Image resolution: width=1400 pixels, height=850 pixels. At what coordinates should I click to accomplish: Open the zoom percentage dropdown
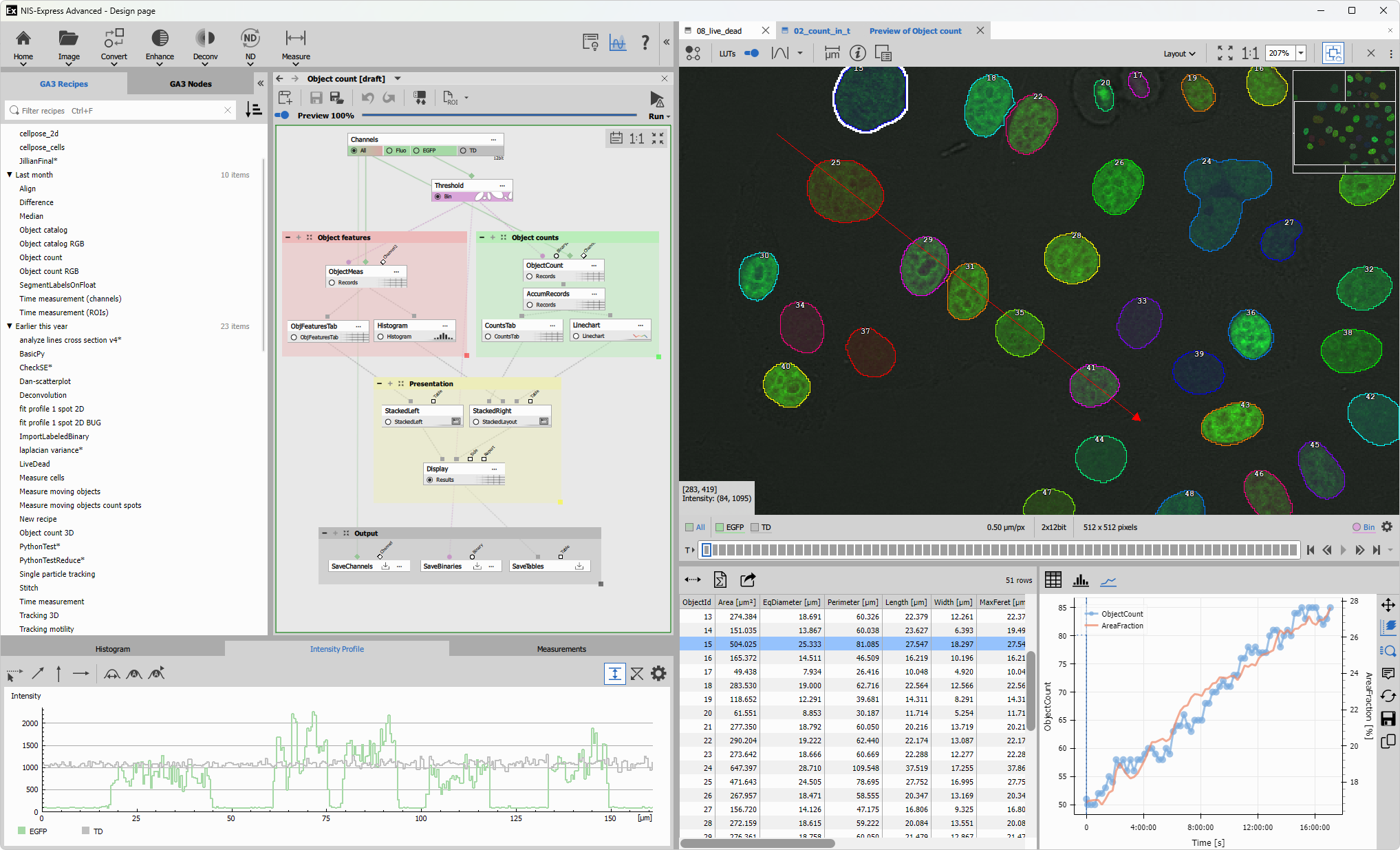tap(1301, 53)
